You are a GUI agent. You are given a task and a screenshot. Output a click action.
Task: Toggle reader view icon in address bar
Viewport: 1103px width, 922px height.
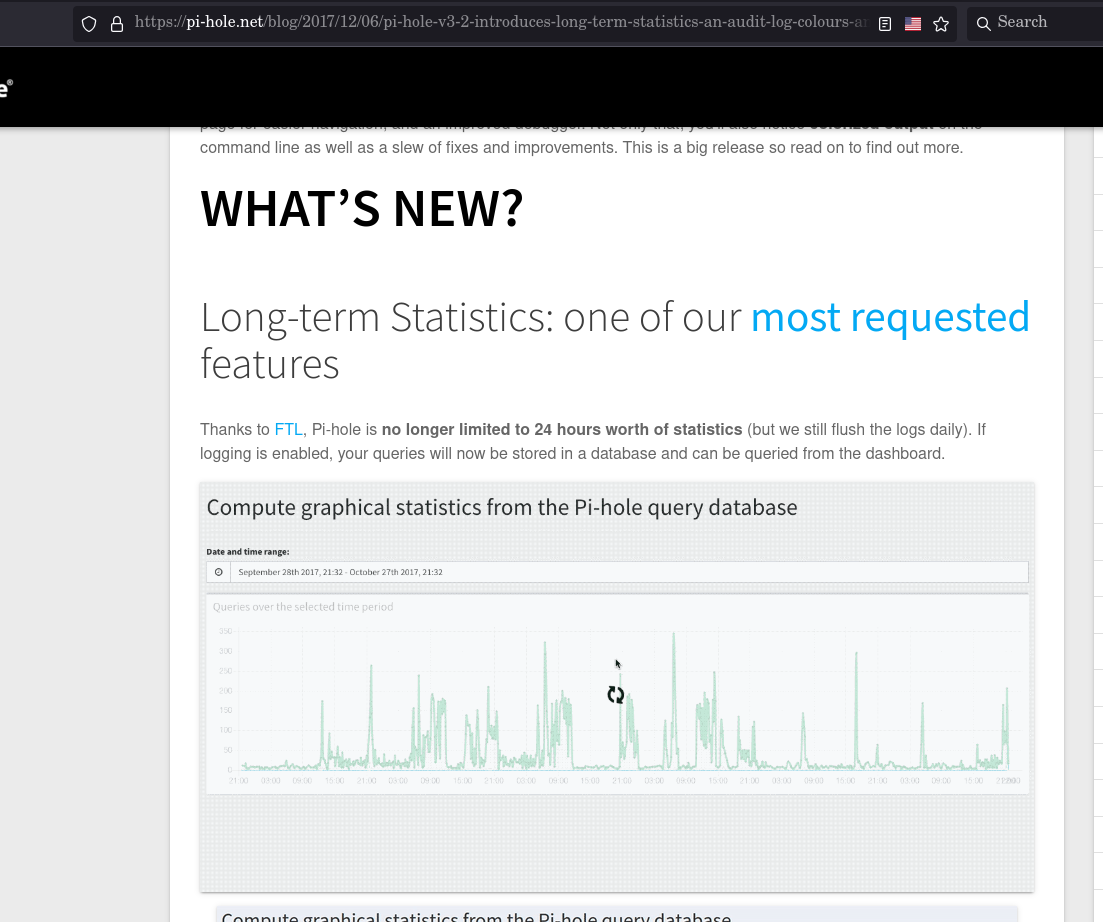coord(885,24)
